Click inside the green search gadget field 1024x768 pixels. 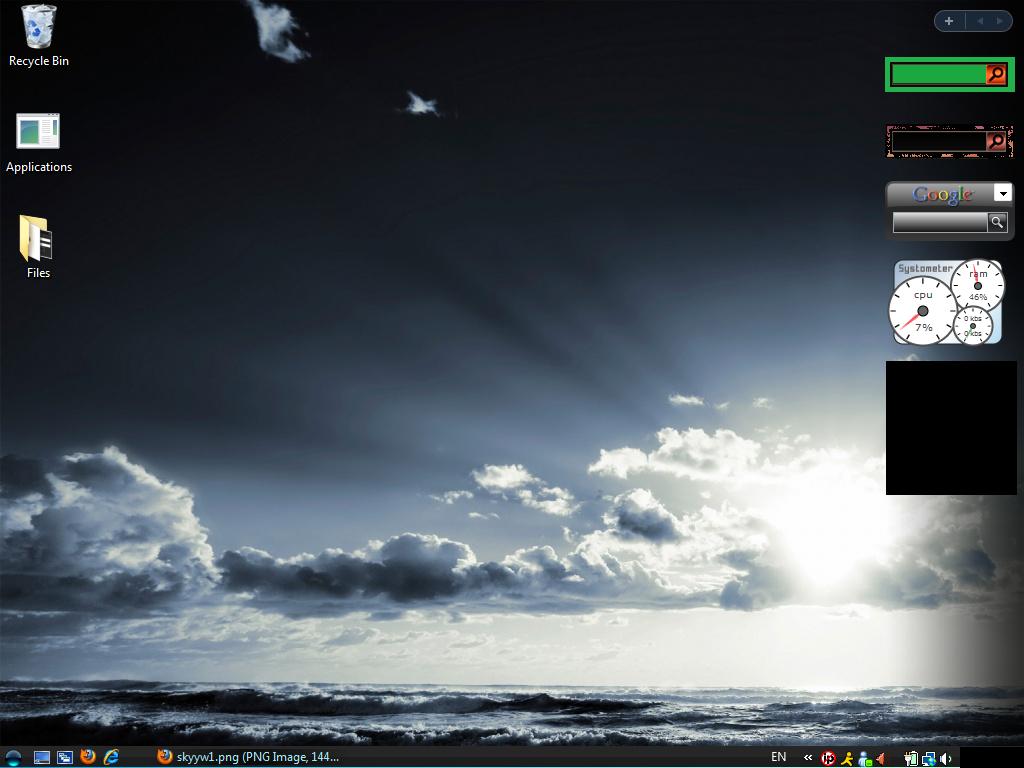point(938,74)
